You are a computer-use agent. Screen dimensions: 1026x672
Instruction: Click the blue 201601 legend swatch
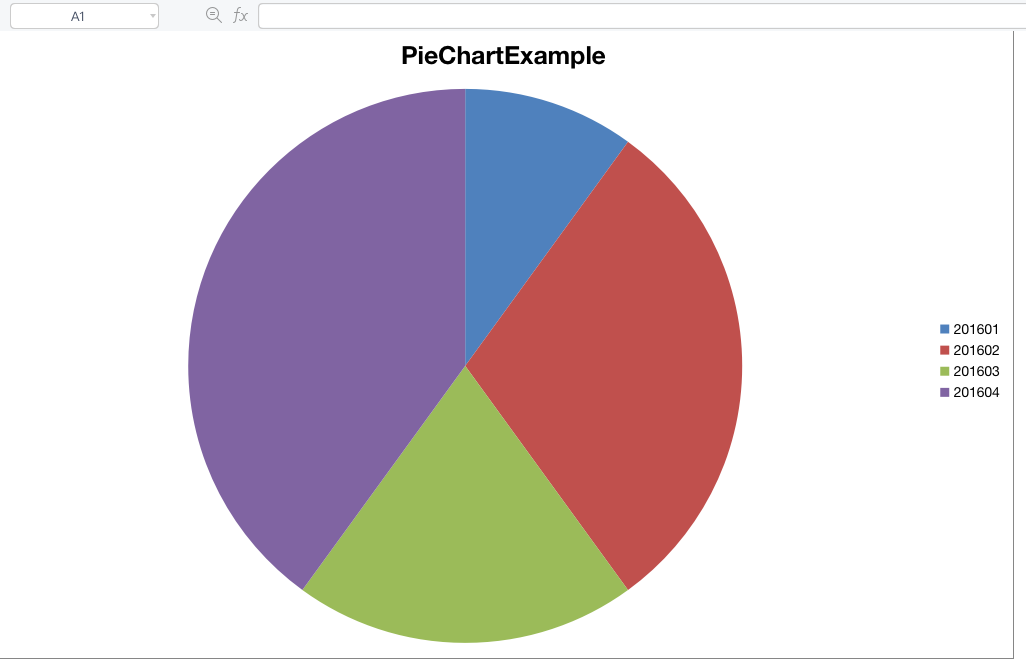(944, 329)
